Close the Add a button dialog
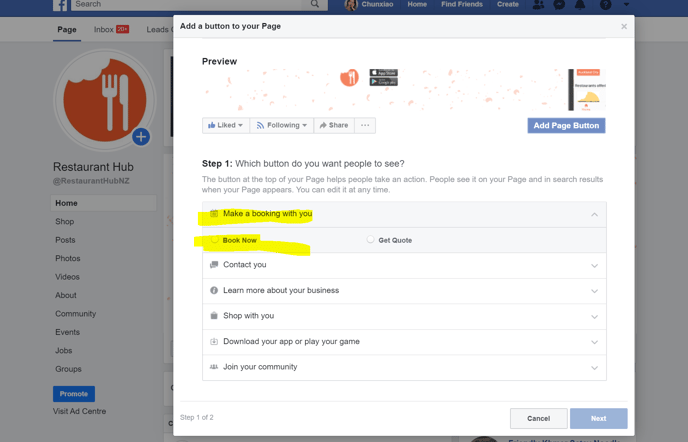The image size is (688, 442). 624,27
